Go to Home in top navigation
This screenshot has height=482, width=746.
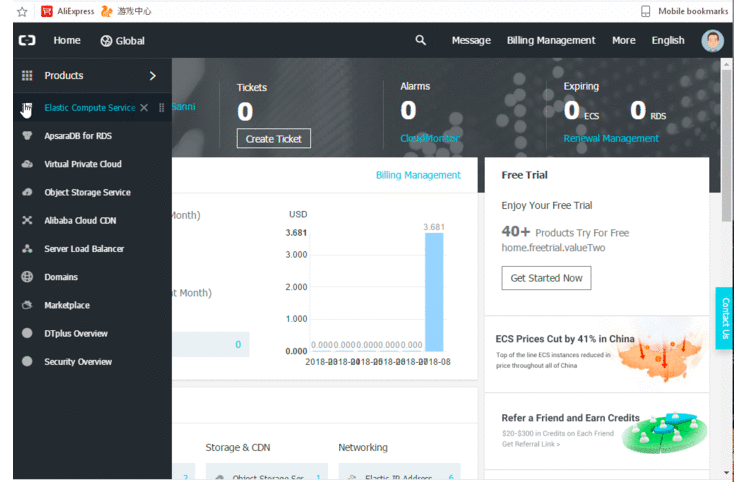pyautogui.click(x=67, y=40)
